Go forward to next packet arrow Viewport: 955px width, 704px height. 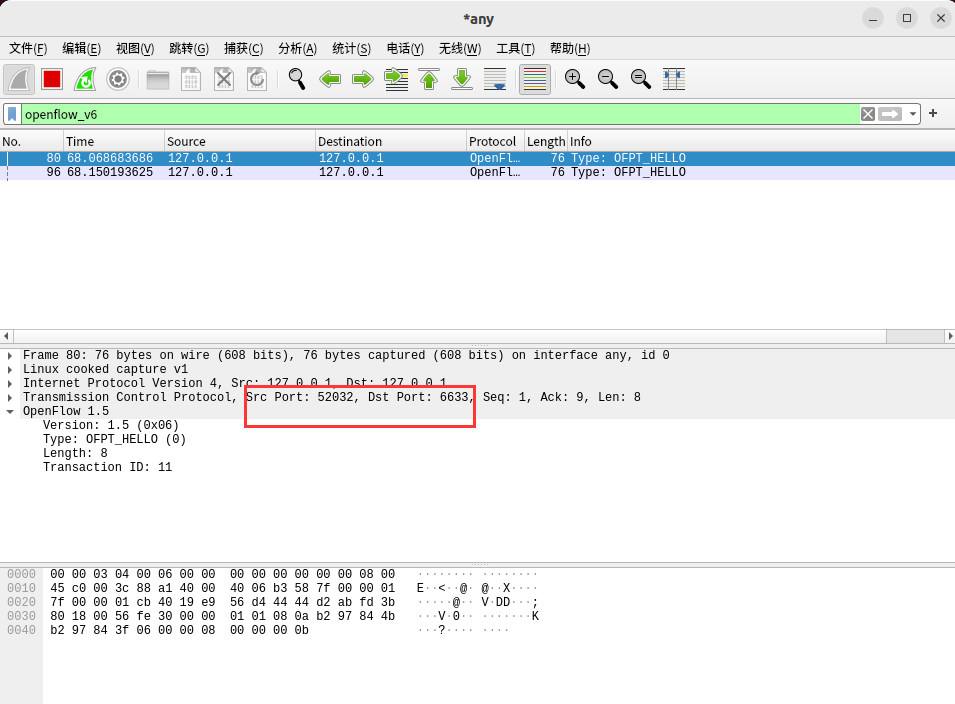click(362, 79)
